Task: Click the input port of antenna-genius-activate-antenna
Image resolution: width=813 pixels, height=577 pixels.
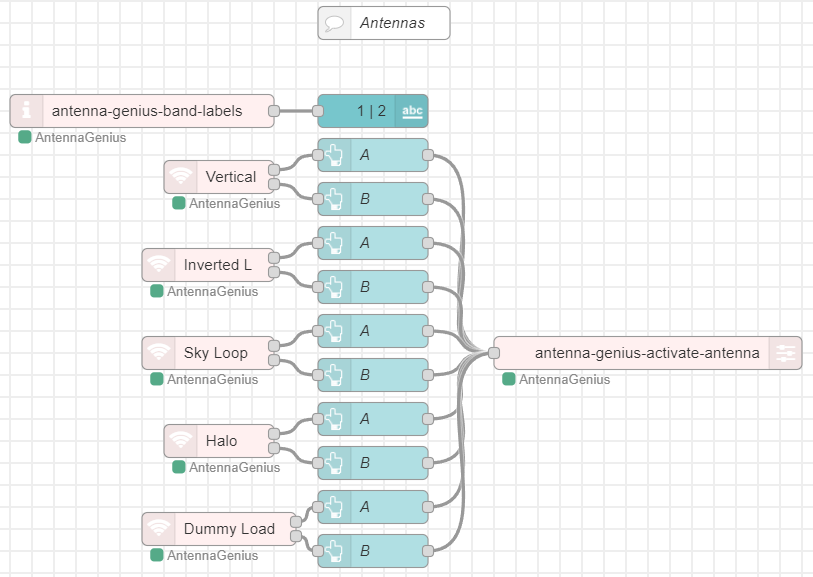Action: pos(494,353)
